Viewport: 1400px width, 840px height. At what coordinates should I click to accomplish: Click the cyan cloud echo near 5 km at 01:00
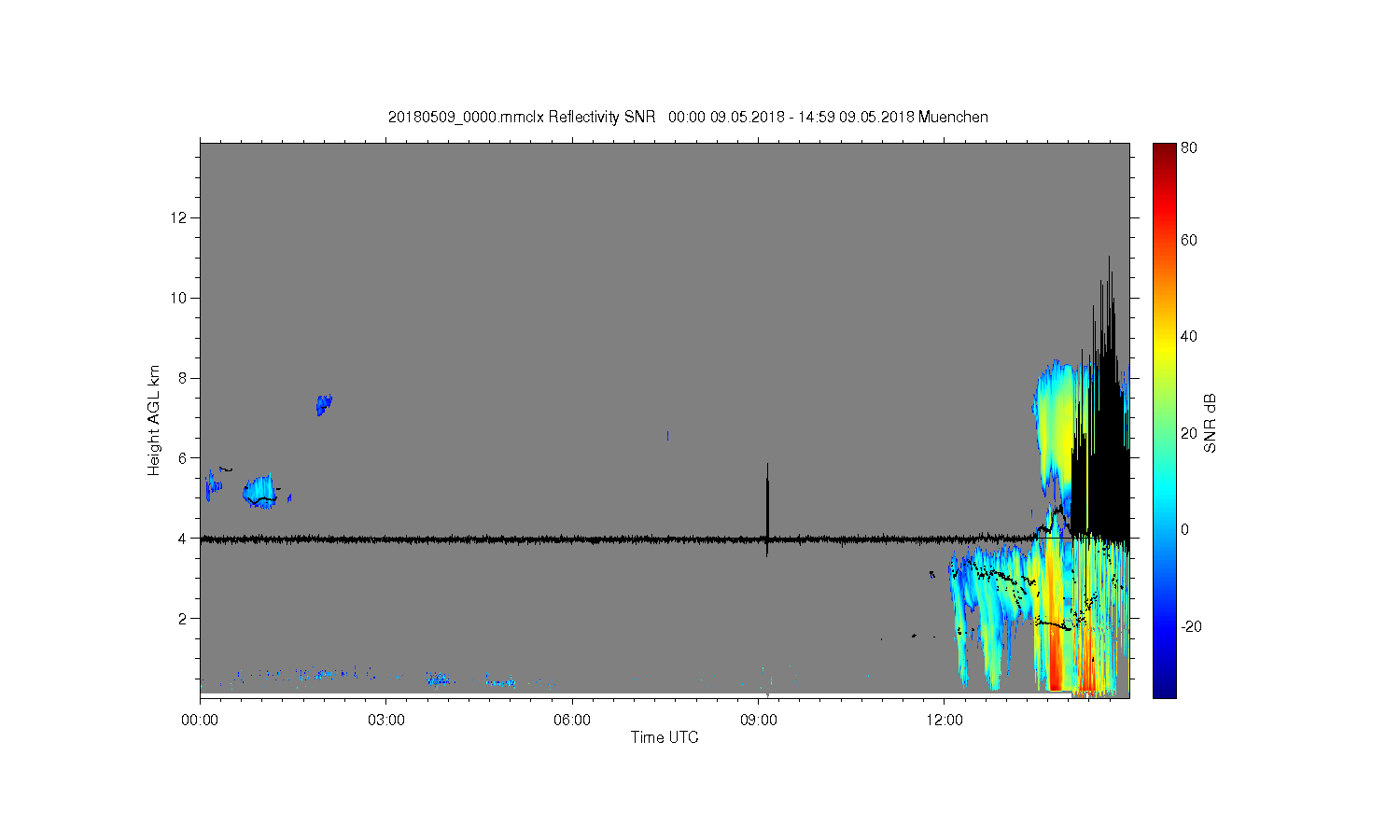[x=261, y=491]
